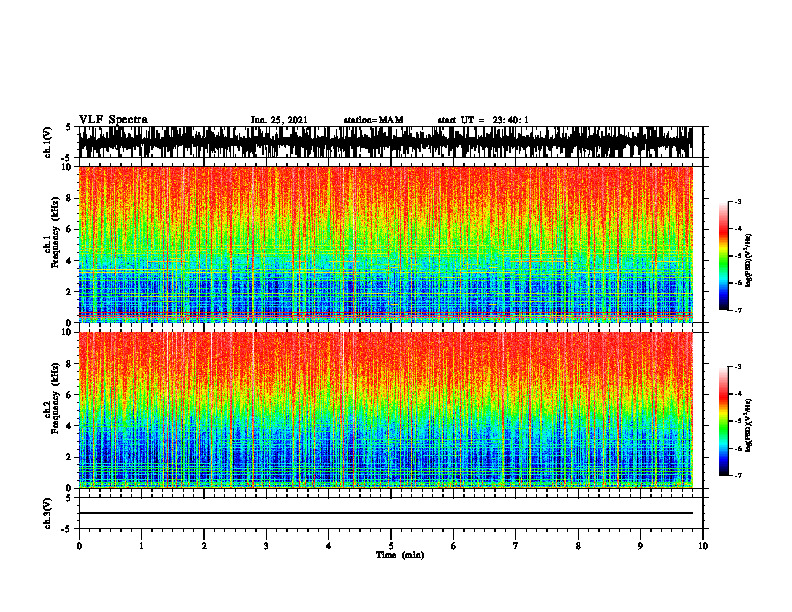Click the ch.1(V) waveform strip at top
The height and width of the screenshot is (612, 792).
385,142
